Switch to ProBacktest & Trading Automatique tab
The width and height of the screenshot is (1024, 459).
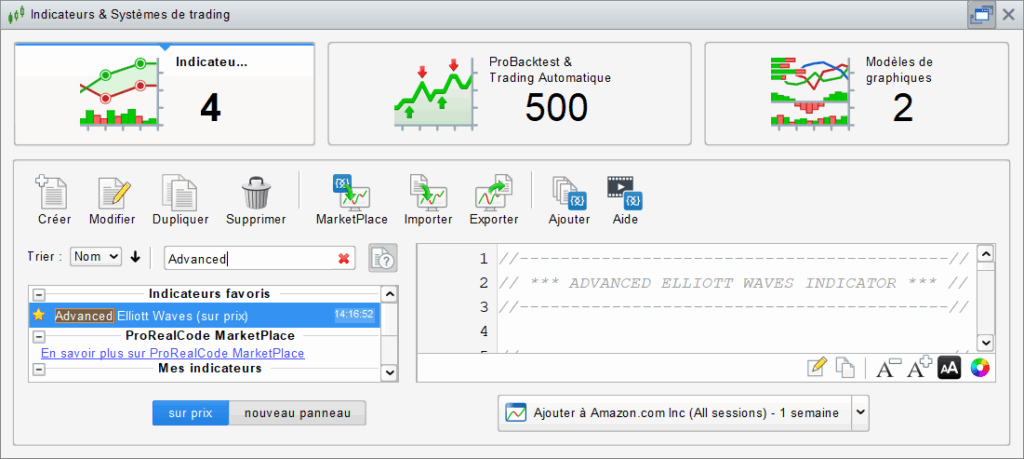(x=509, y=93)
